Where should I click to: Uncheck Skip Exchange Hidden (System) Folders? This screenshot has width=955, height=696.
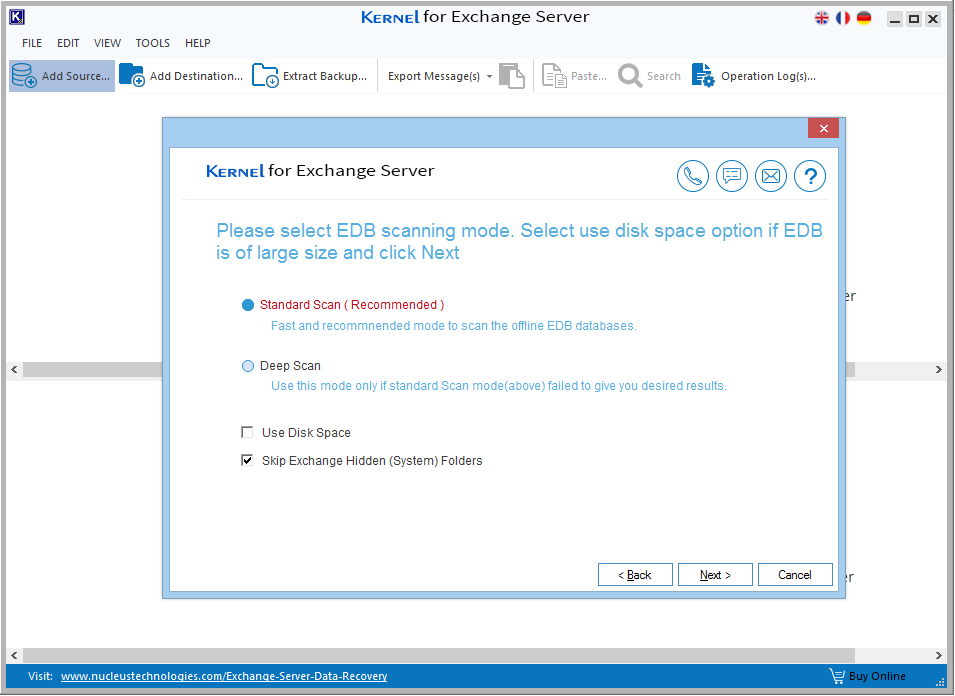(x=247, y=460)
